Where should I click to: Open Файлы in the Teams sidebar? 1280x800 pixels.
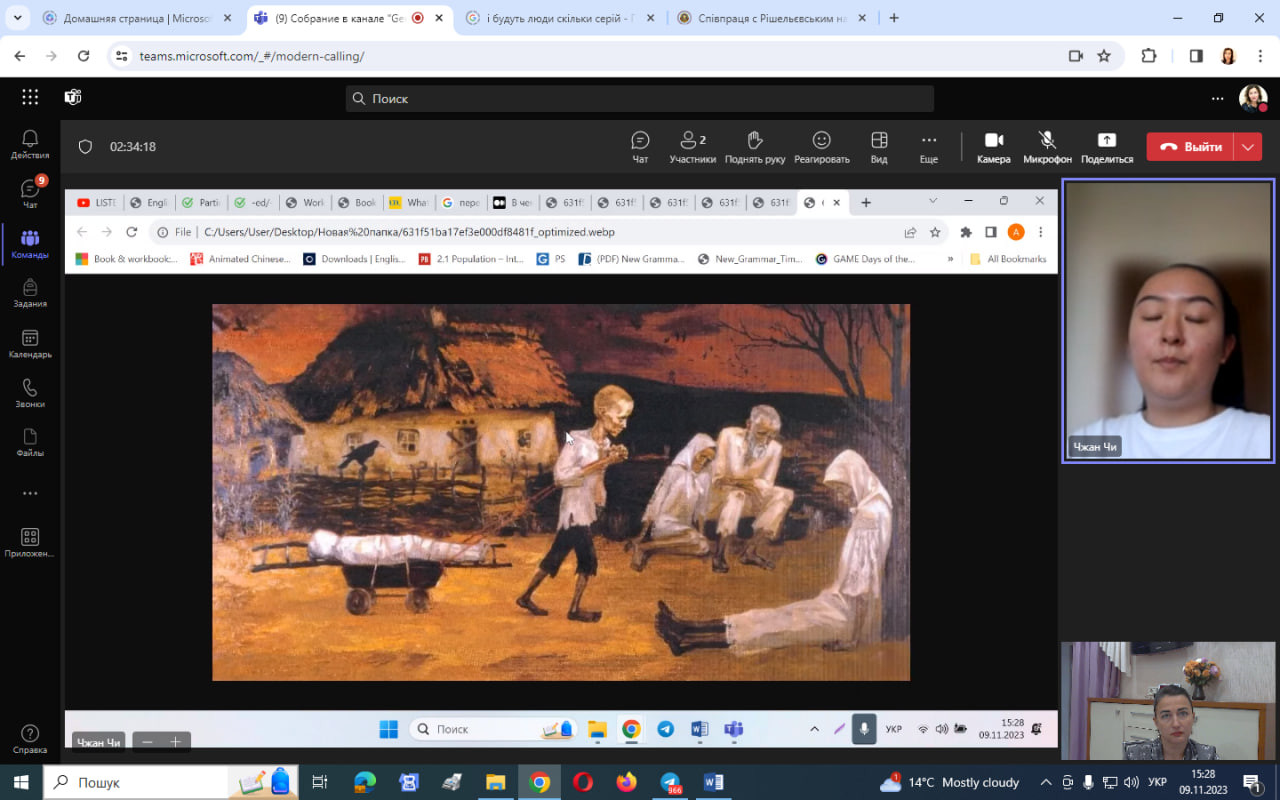point(30,442)
